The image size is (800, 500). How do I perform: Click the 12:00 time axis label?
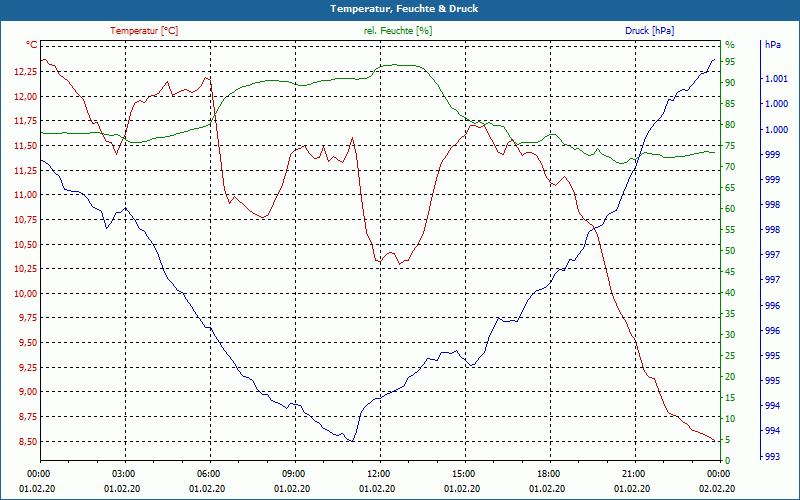click(x=380, y=474)
